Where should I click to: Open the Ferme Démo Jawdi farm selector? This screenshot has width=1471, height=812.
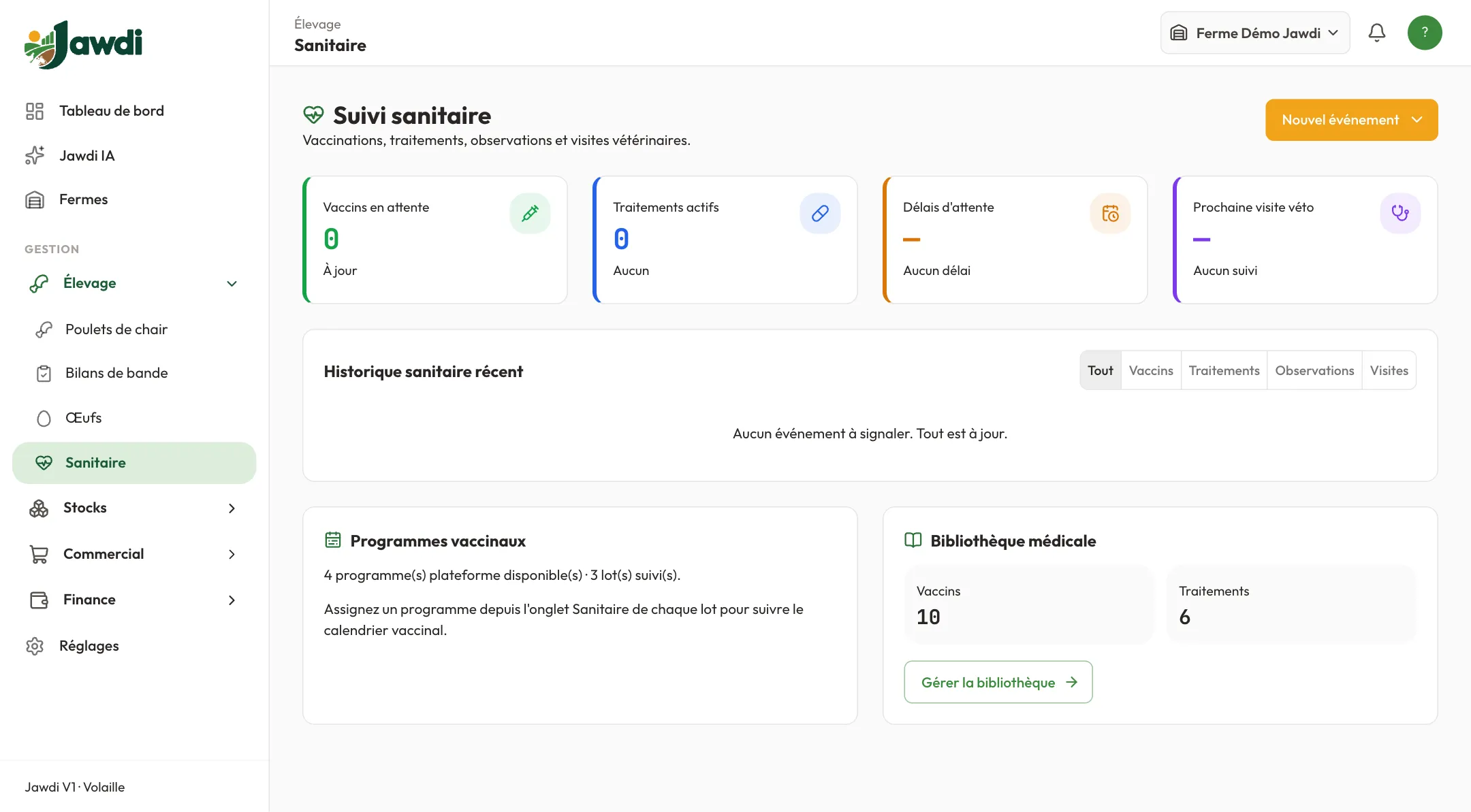tap(1255, 33)
